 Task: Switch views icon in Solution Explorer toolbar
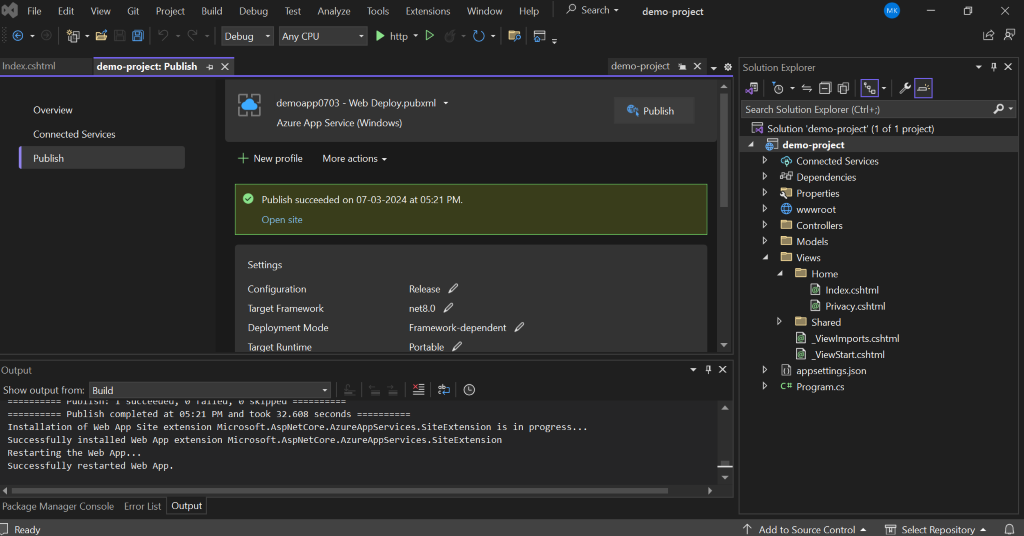(752, 87)
